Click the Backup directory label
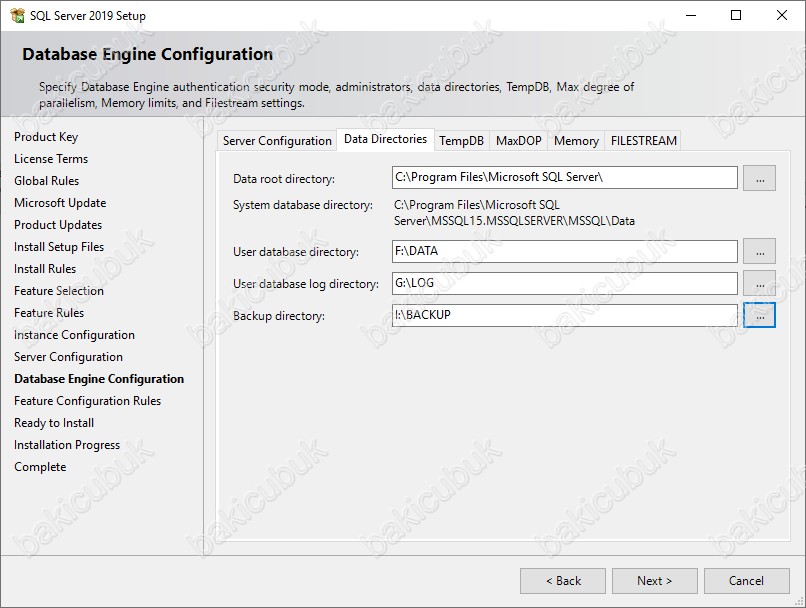 (x=279, y=316)
